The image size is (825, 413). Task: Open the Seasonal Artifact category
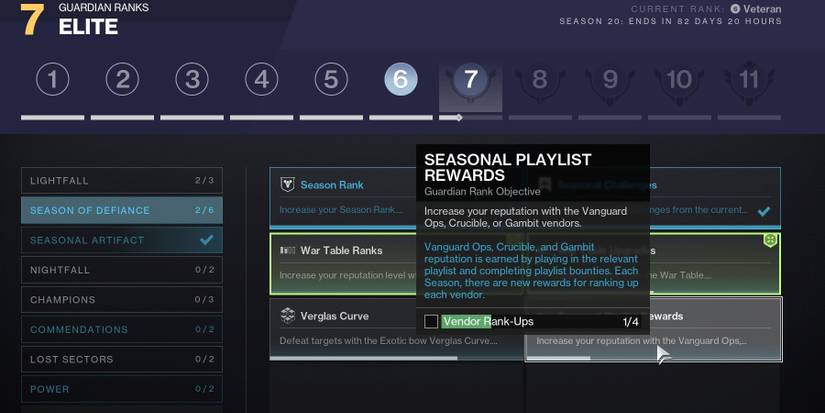point(122,240)
